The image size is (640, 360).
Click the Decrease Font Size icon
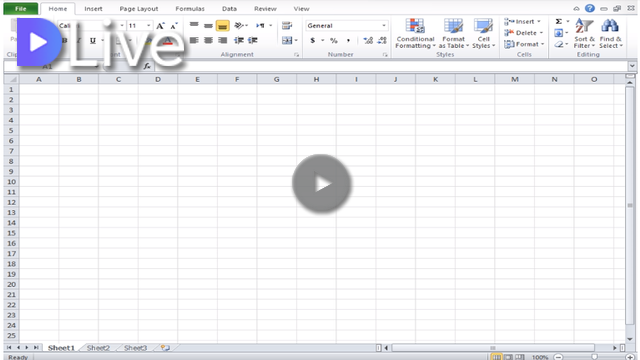174,26
